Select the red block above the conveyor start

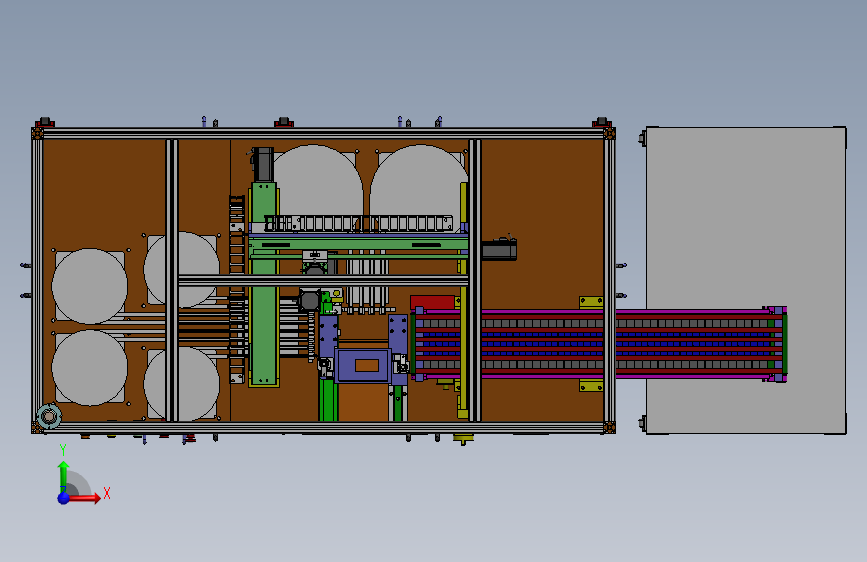click(432, 303)
